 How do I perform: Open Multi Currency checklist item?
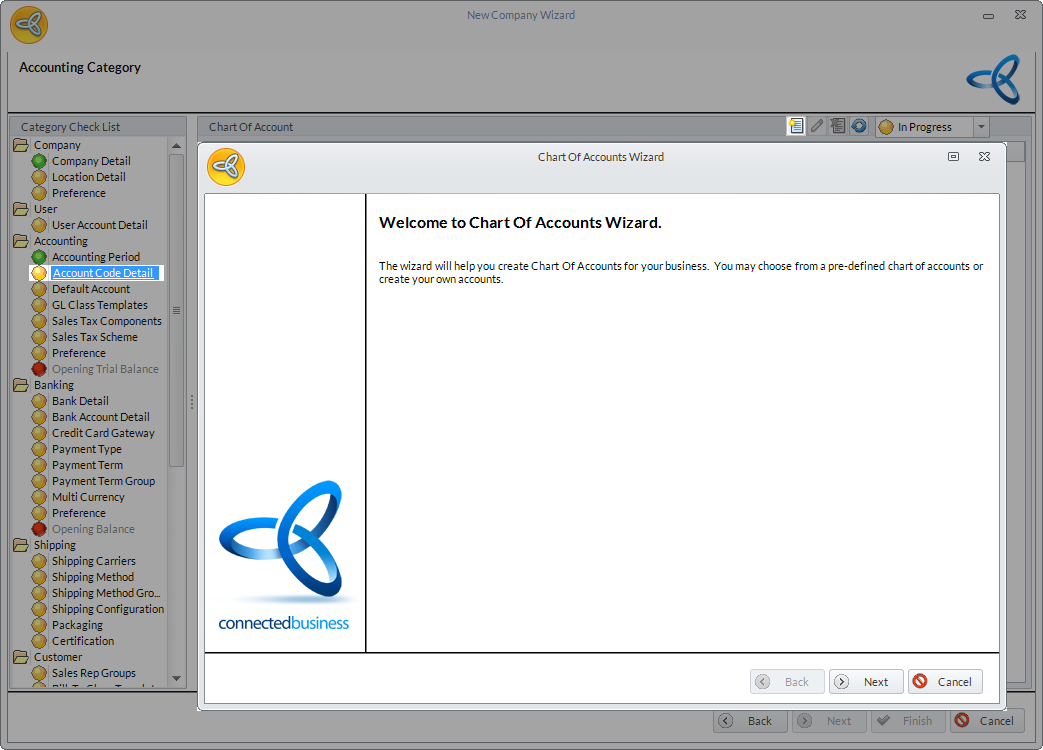tap(88, 497)
